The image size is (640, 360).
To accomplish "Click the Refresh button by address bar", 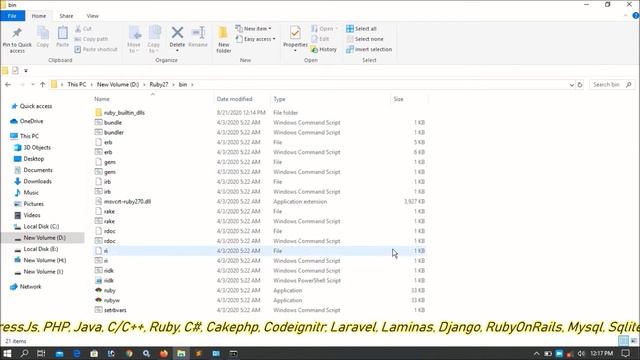I will click(580, 84).
